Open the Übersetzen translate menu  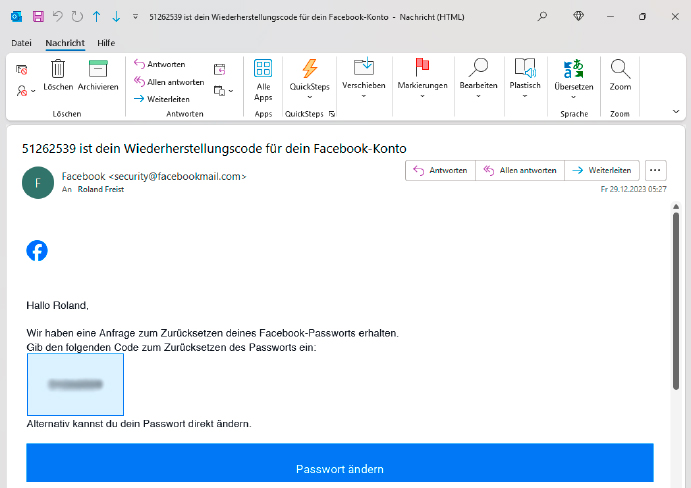point(573,79)
